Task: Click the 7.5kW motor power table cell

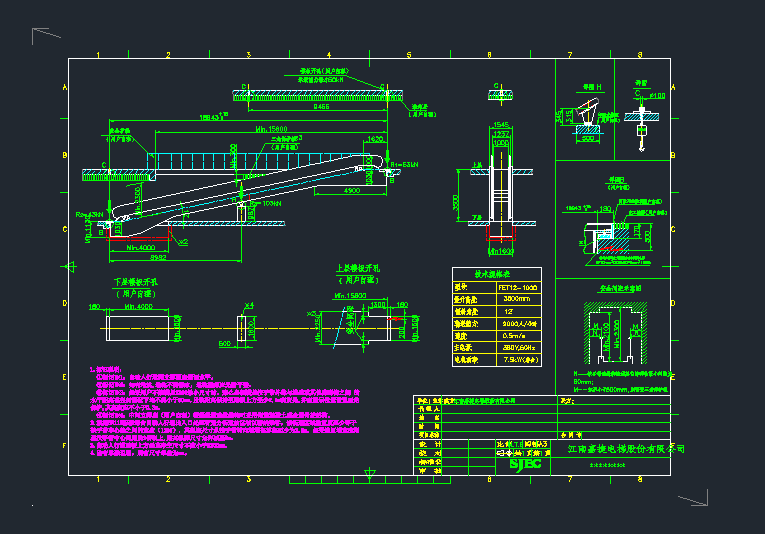Action: [519, 357]
